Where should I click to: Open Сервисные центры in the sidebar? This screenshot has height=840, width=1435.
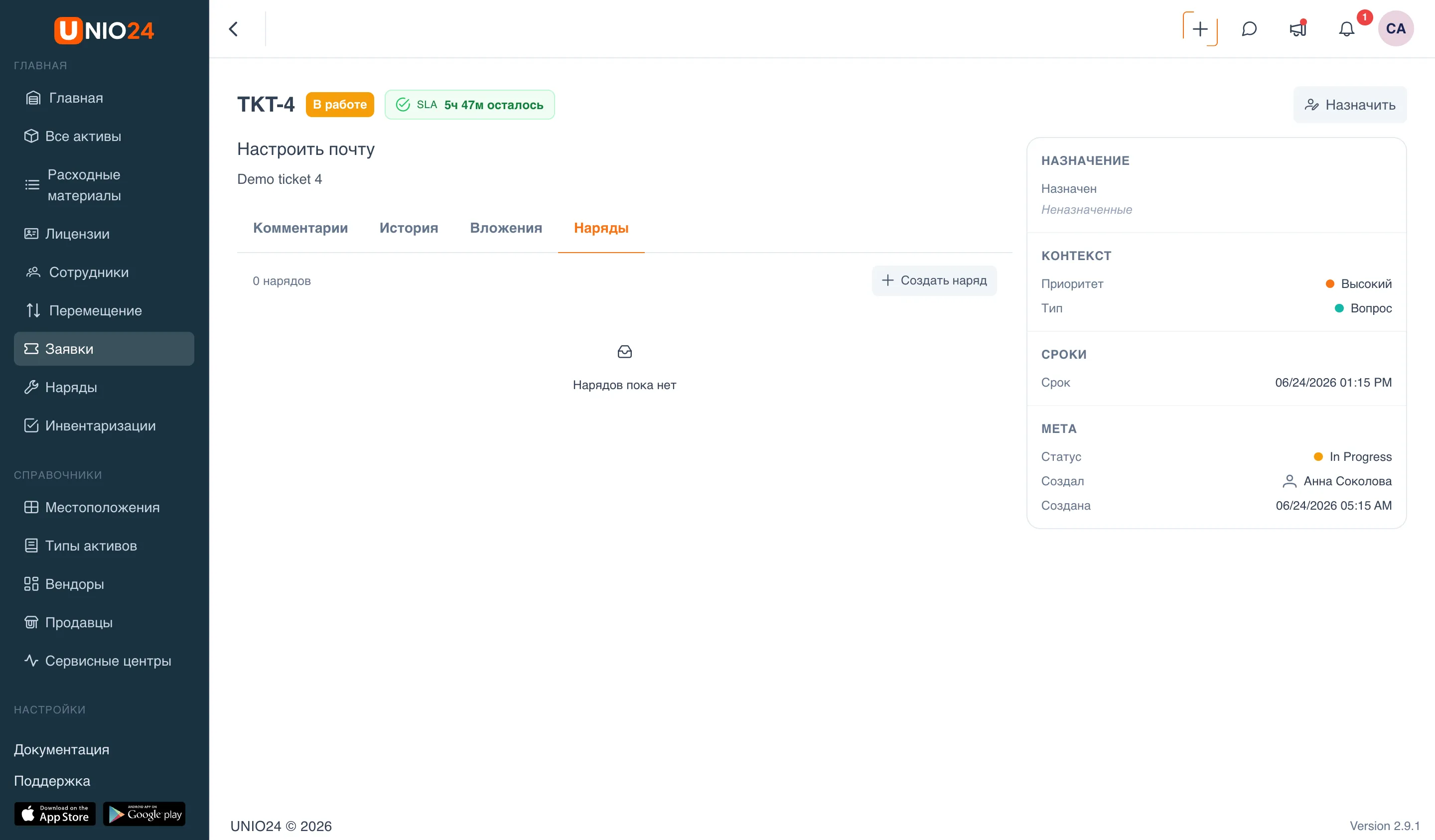pos(104,661)
